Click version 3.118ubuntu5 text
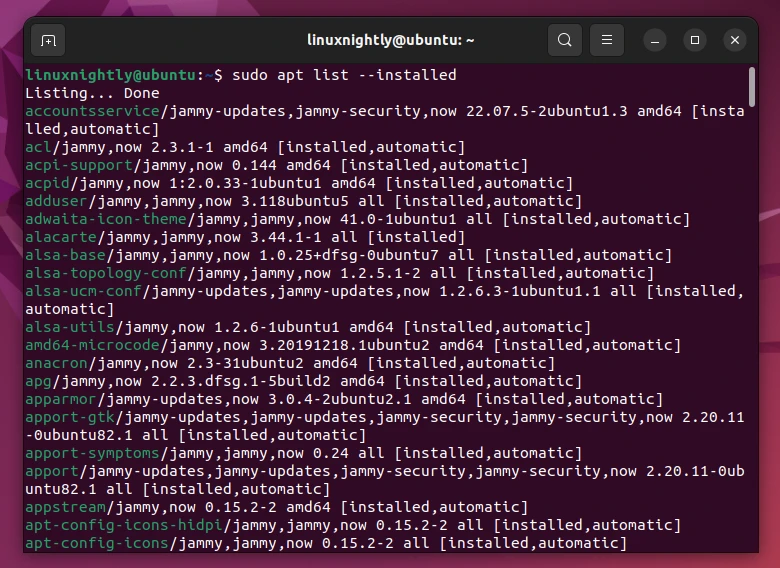 [295, 201]
